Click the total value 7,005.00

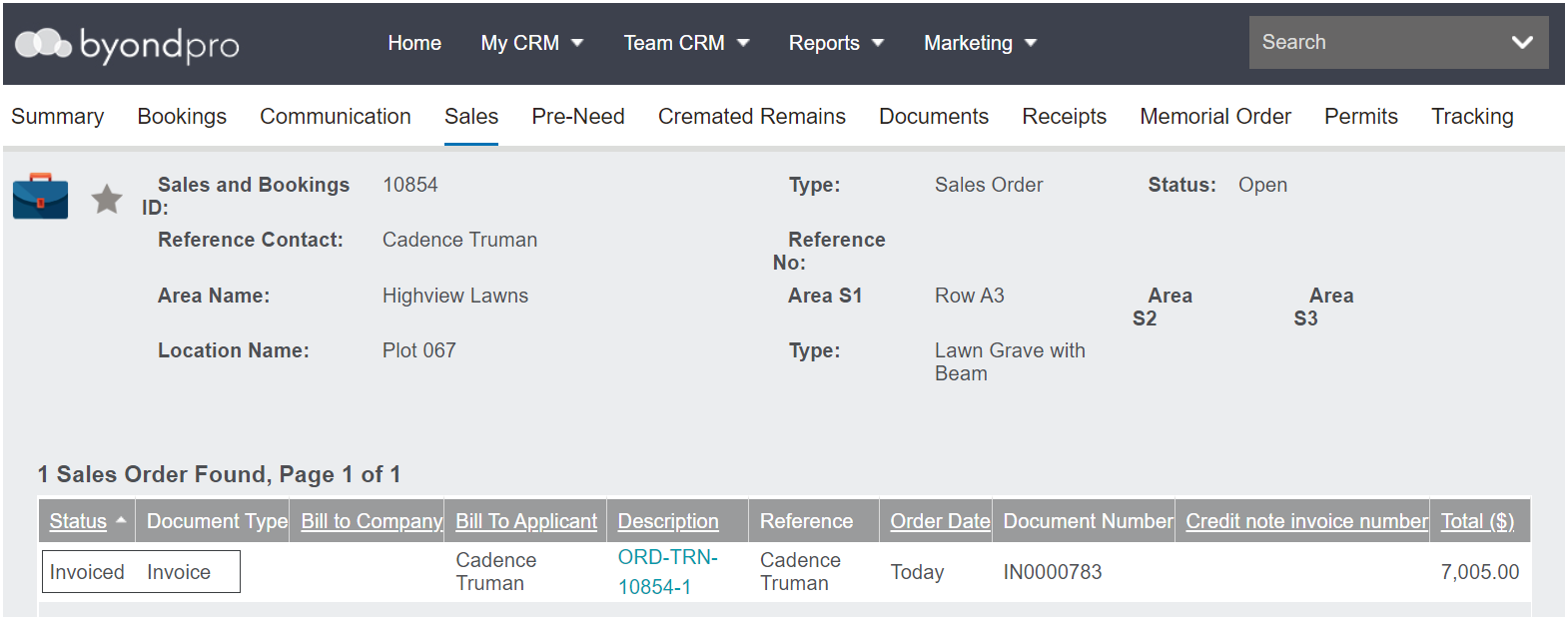click(x=1479, y=572)
